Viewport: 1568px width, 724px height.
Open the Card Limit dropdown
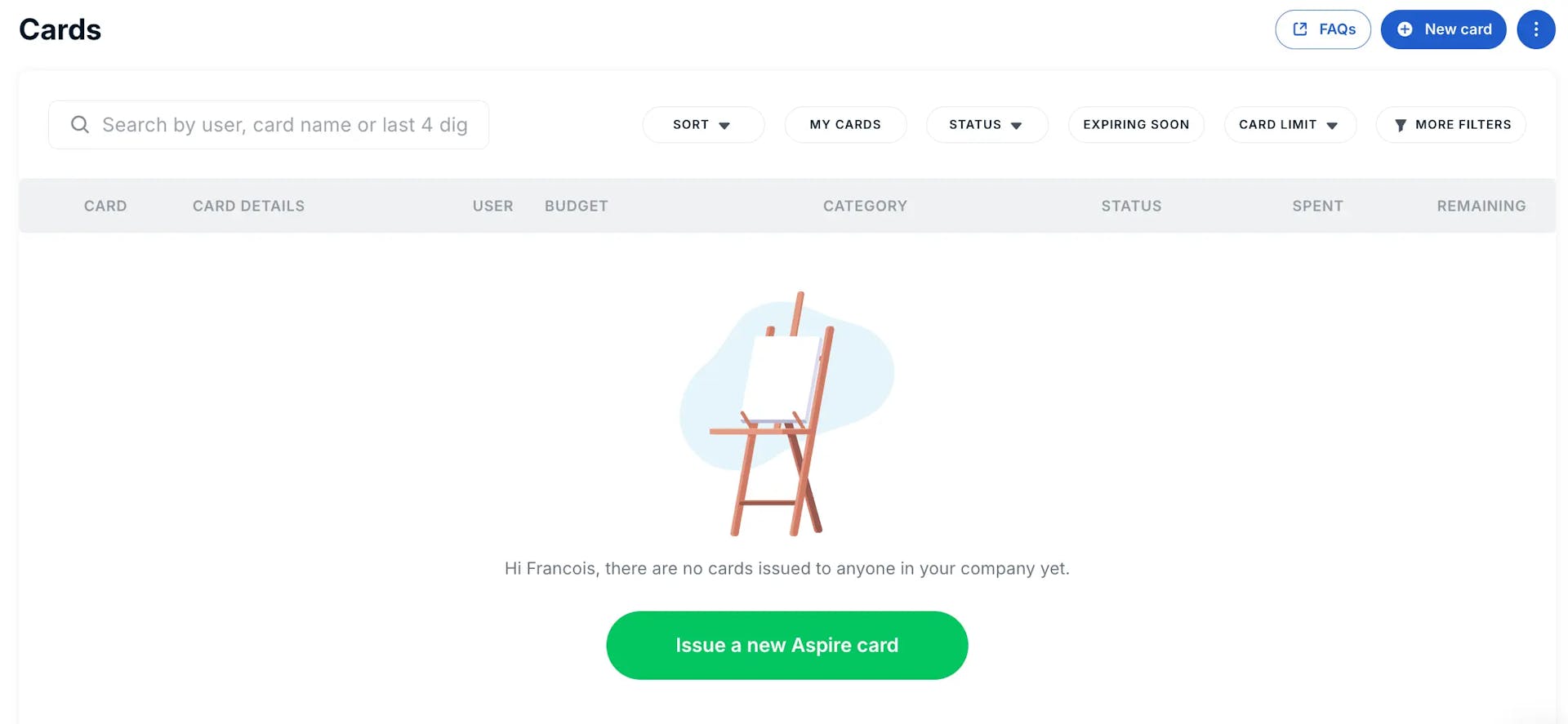tap(1290, 124)
